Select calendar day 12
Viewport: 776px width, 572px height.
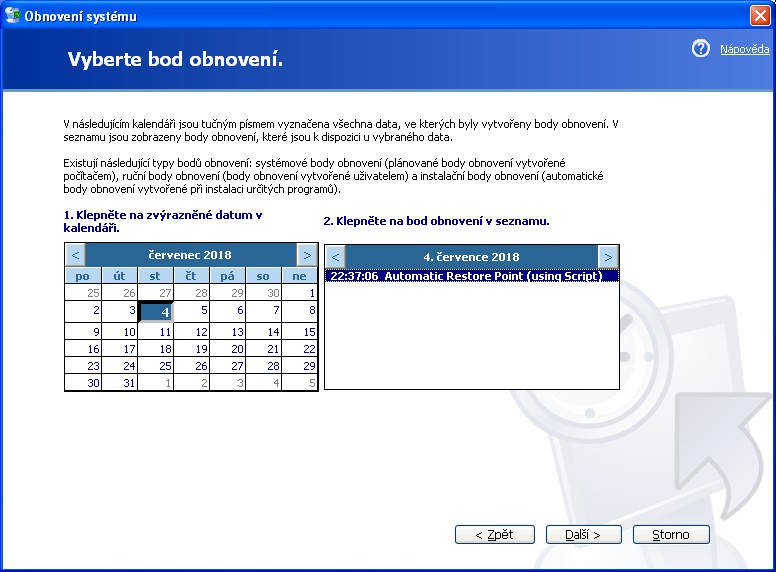[x=192, y=332]
